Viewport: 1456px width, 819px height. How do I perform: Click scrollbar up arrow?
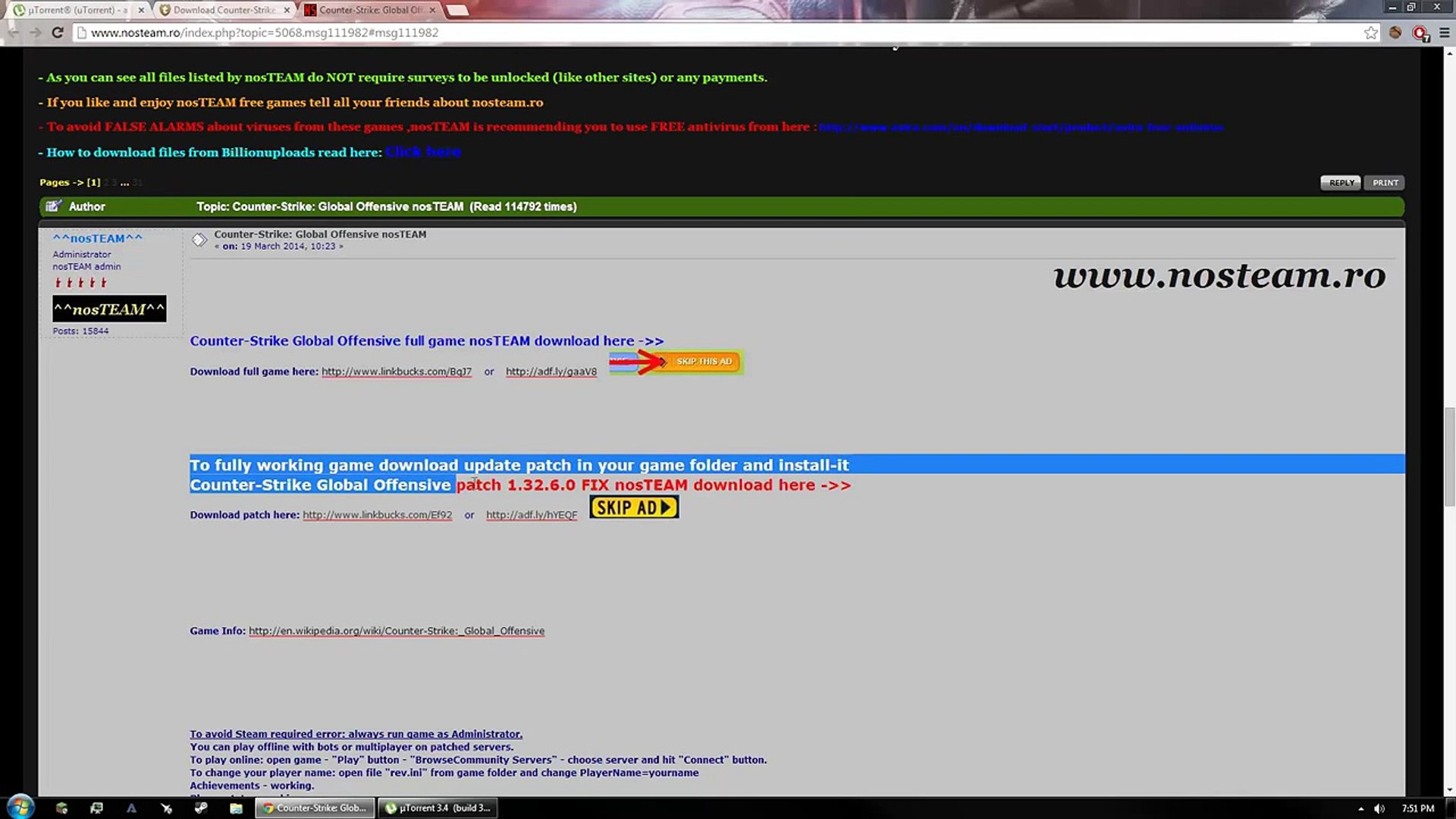[x=1449, y=53]
